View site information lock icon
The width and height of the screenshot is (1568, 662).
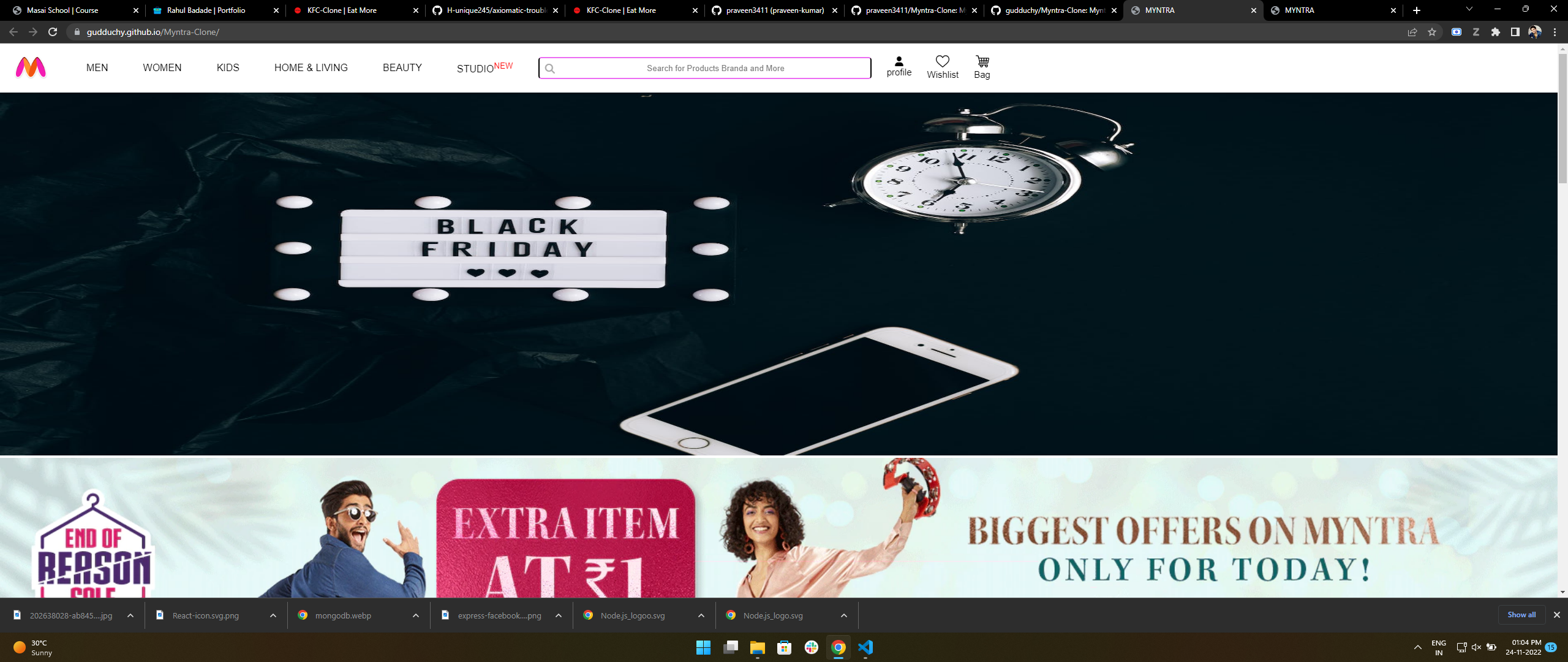[77, 32]
